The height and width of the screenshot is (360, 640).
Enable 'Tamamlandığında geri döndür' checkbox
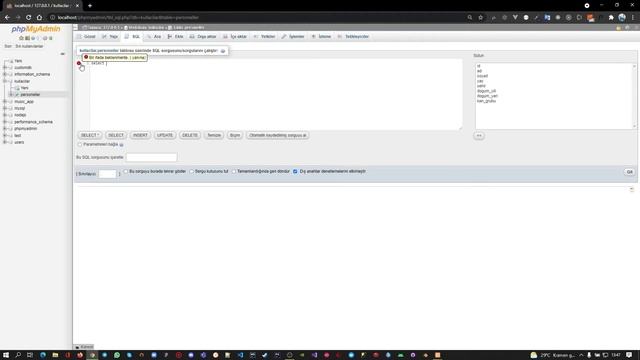[x=234, y=171]
